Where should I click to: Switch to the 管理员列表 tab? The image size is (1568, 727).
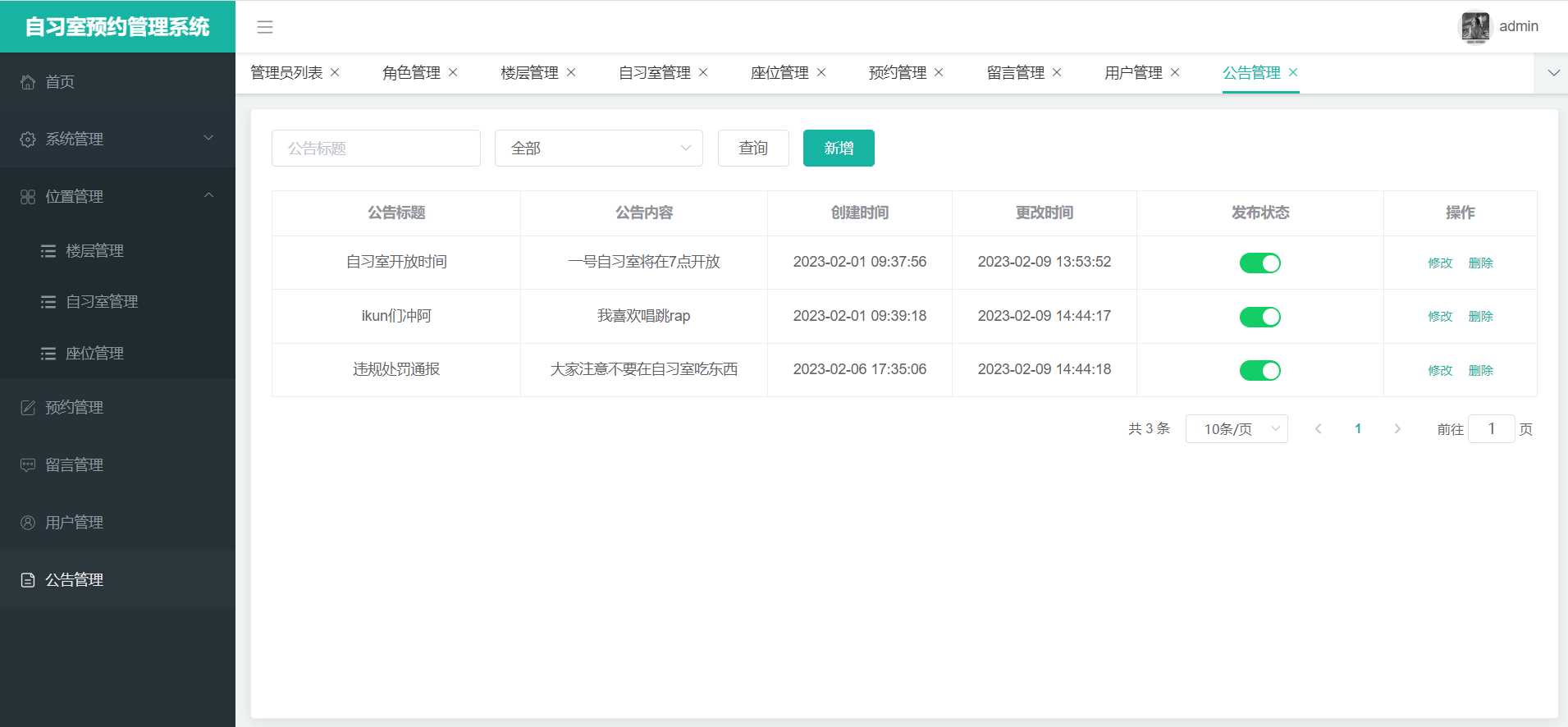[x=286, y=73]
